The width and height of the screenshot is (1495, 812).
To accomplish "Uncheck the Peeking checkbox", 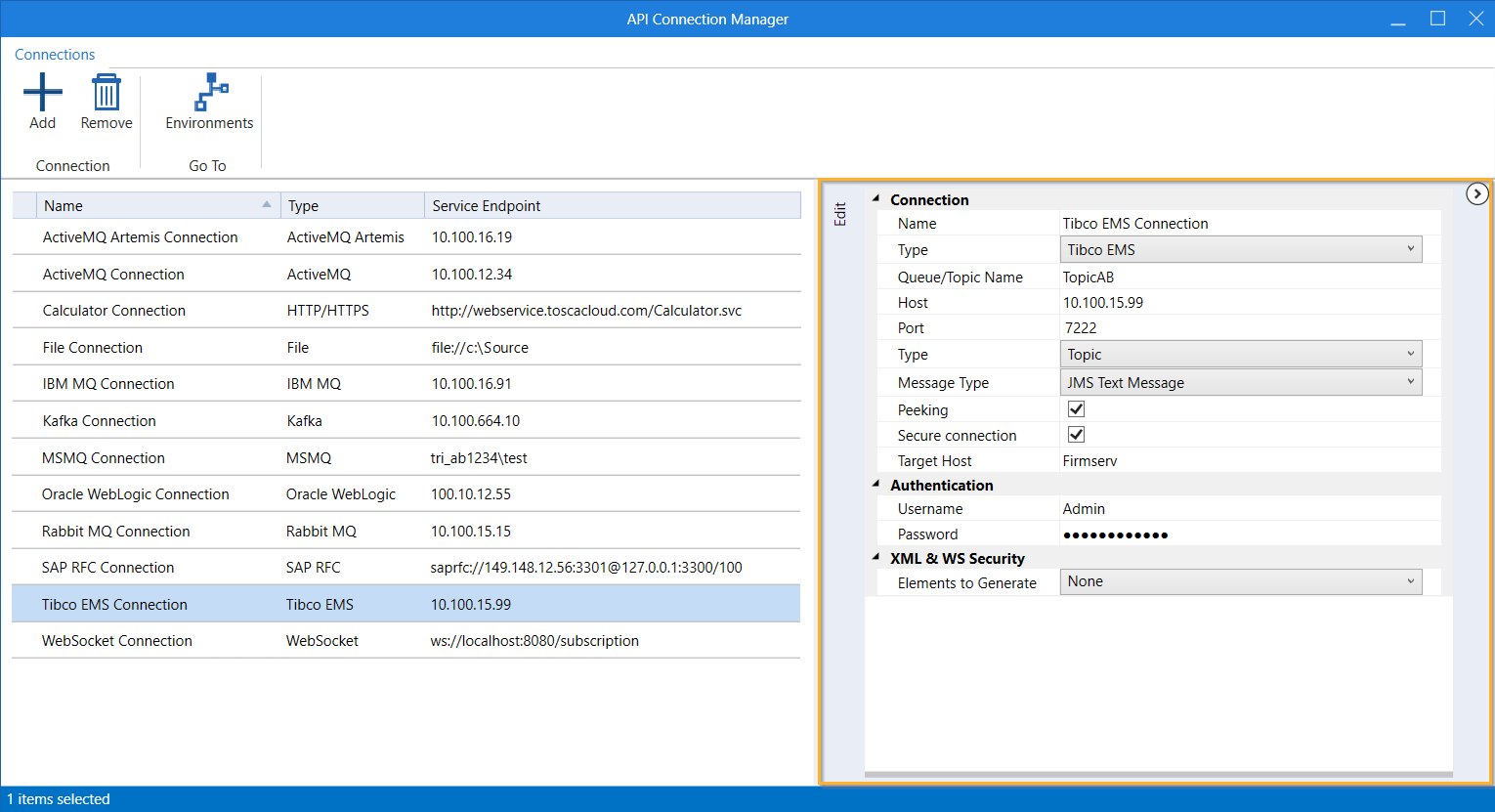I will pyautogui.click(x=1076, y=408).
